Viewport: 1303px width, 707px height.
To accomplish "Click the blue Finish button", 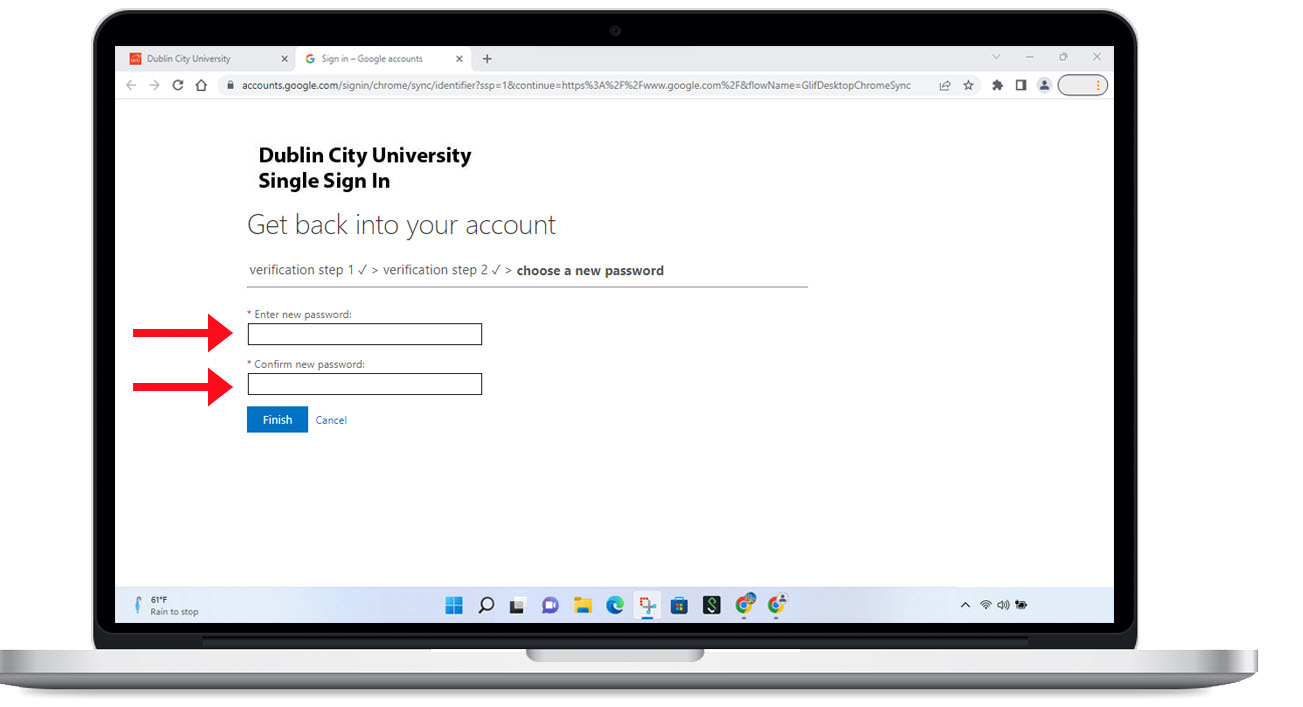I will pyautogui.click(x=277, y=420).
